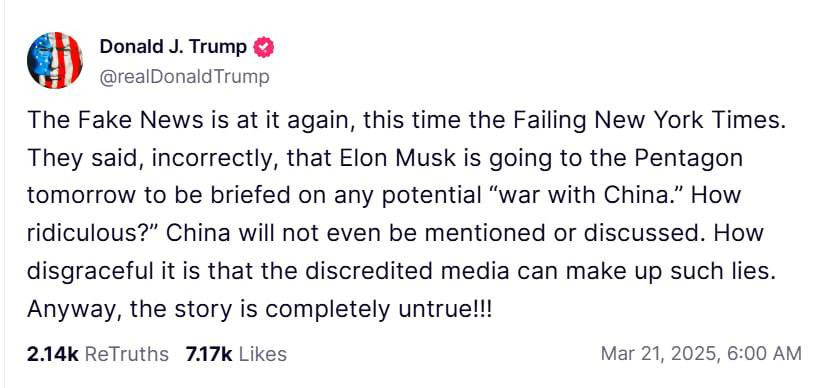Click the Likes label
This screenshot has width=819, height=388.
[263, 354]
